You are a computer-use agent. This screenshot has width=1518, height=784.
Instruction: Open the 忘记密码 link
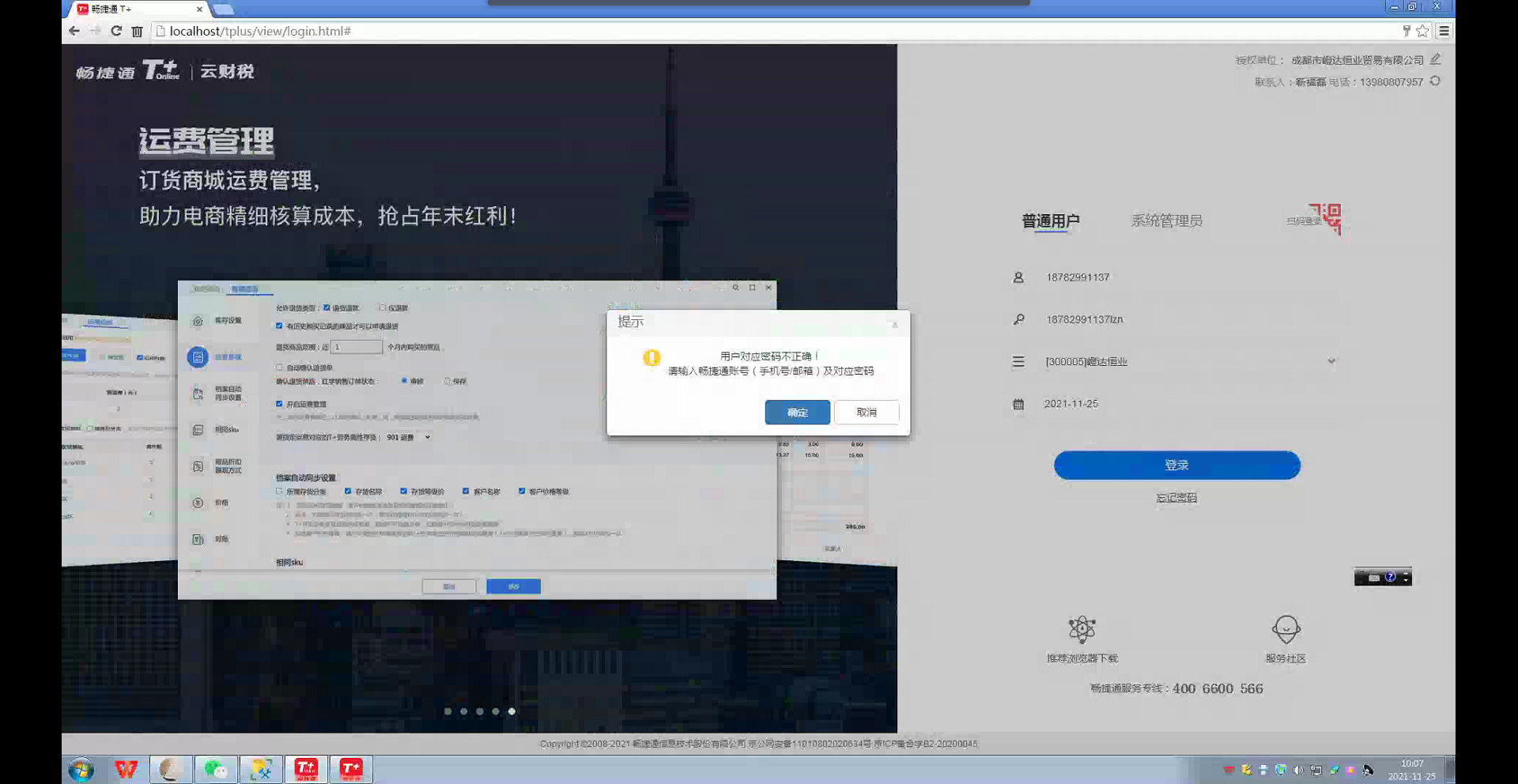pyautogui.click(x=1176, y=498)
